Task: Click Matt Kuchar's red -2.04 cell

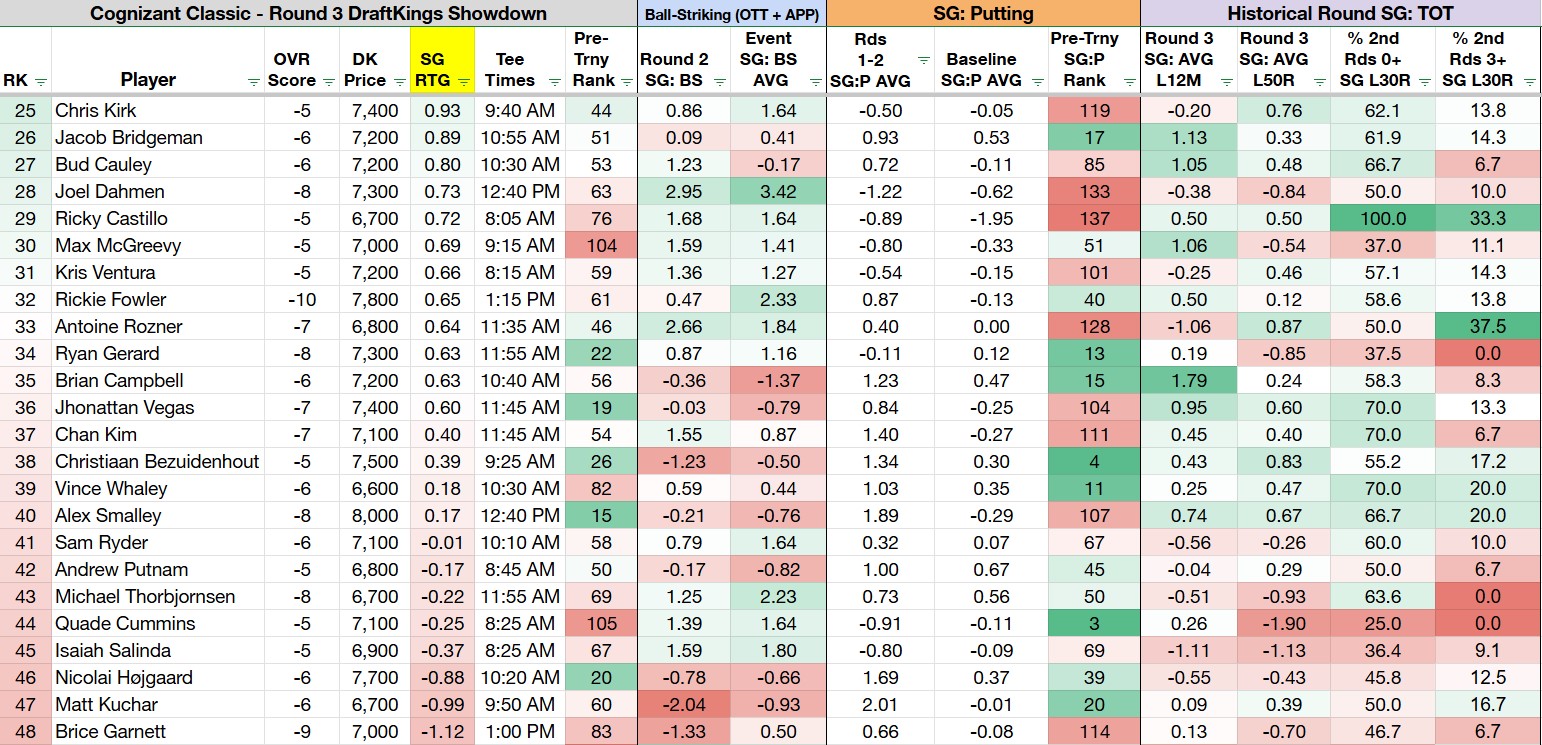Action: click(684, 704)
